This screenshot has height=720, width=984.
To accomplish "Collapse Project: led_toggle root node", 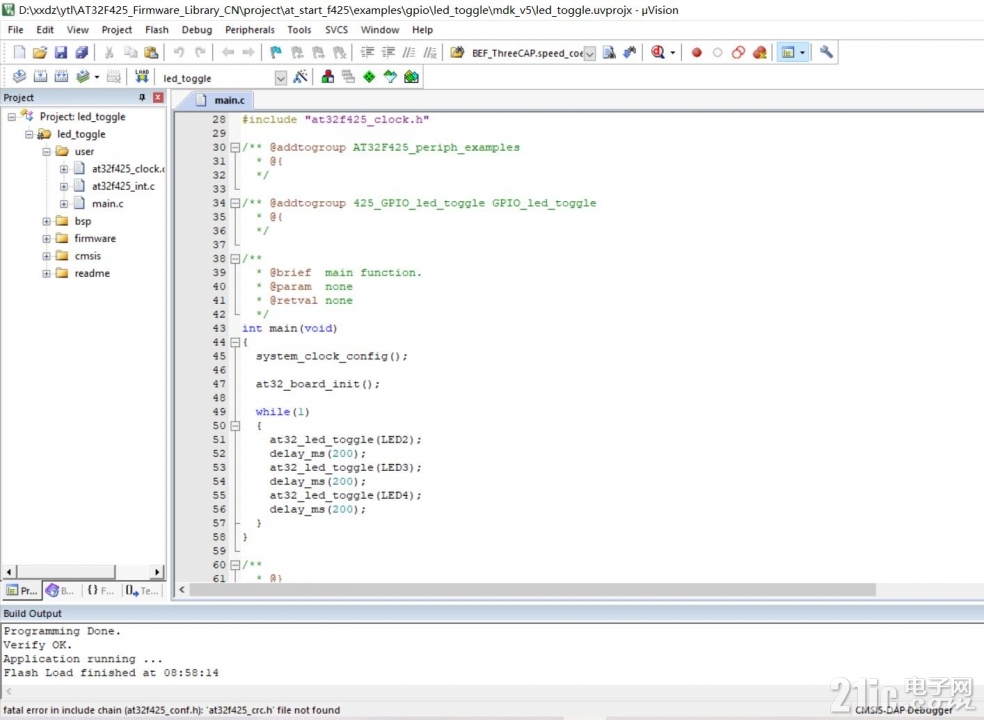I will (11, 117).
